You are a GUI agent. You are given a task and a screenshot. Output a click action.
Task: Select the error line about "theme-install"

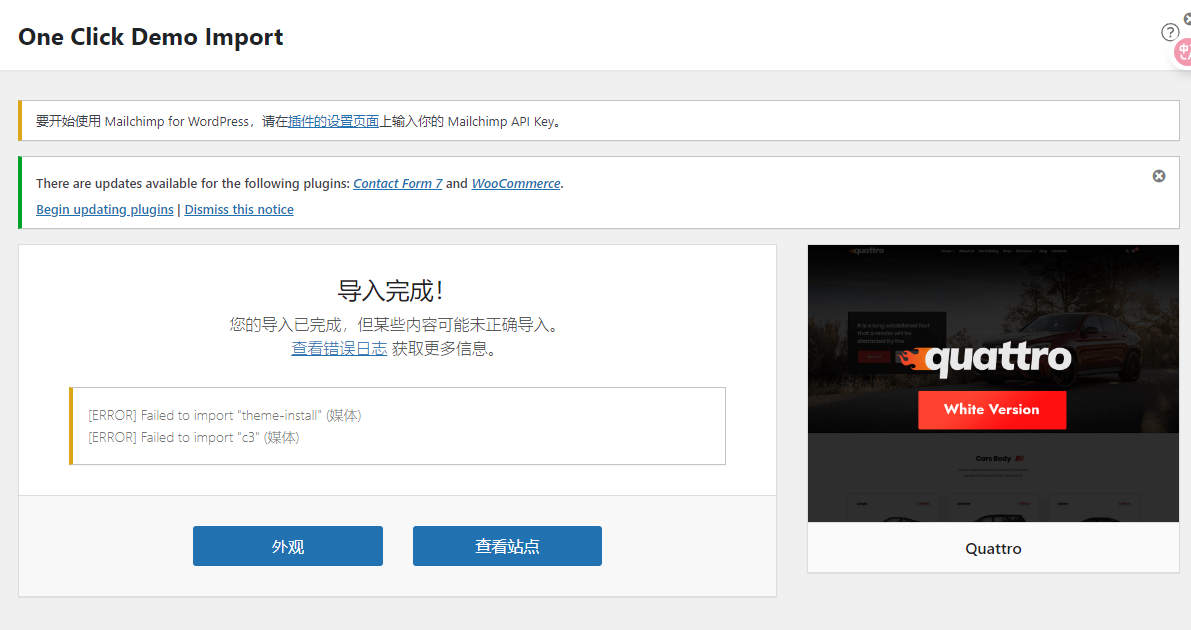pyautogui.click(x=225, y=416)
